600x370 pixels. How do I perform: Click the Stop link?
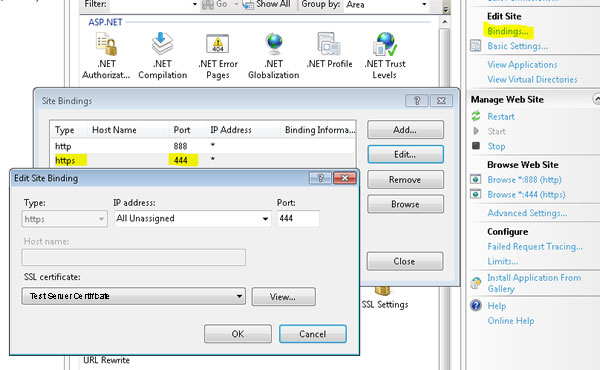pos(496,146)
